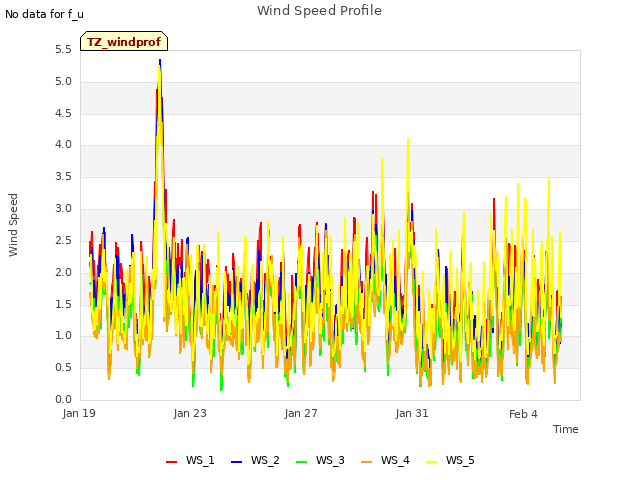Click the blue WS_2 legend swatch

tap(236, 462)
